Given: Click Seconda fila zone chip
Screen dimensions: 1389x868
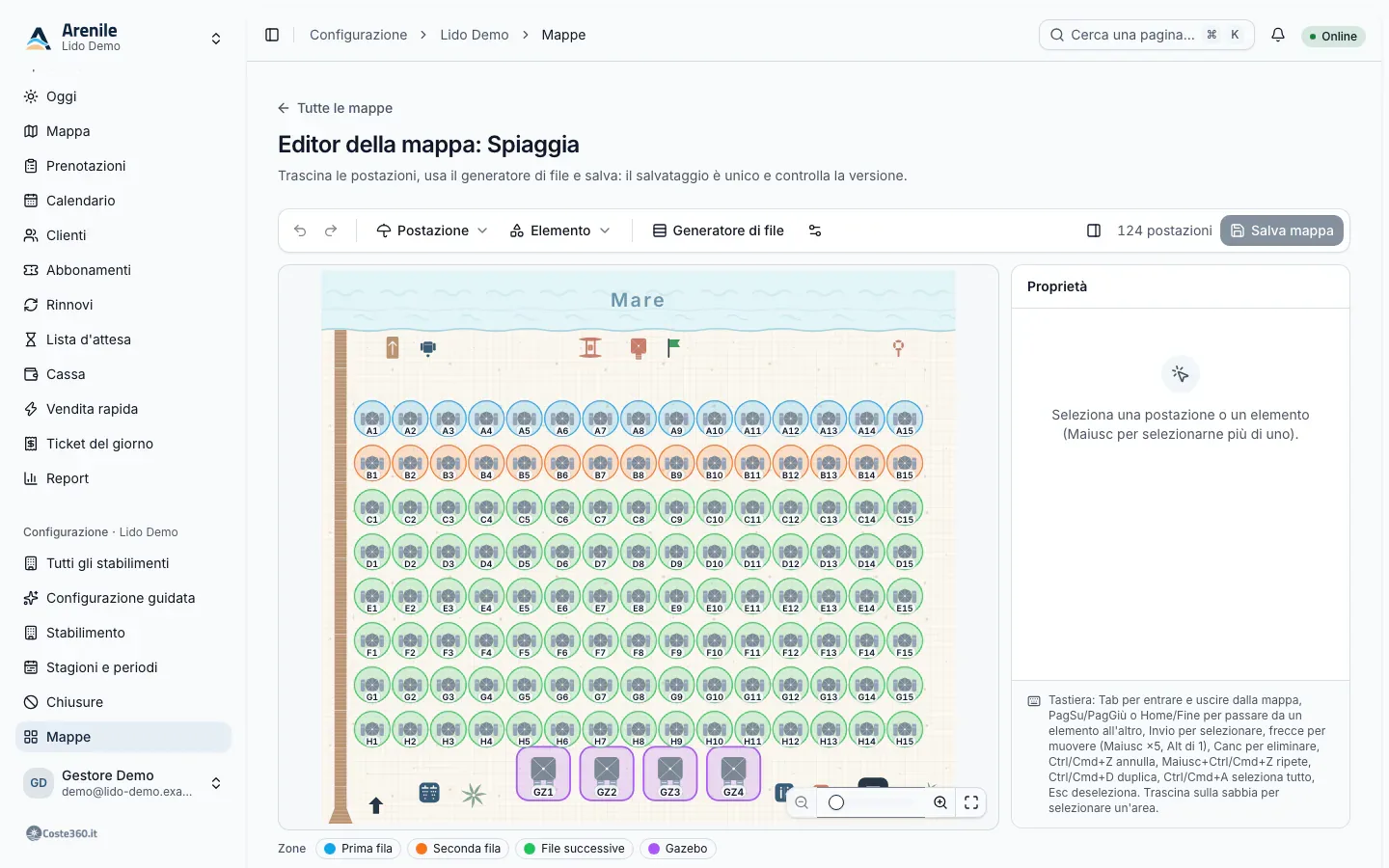Looking at the screenshot, I should pyautogui.click(x=457, y=849).
